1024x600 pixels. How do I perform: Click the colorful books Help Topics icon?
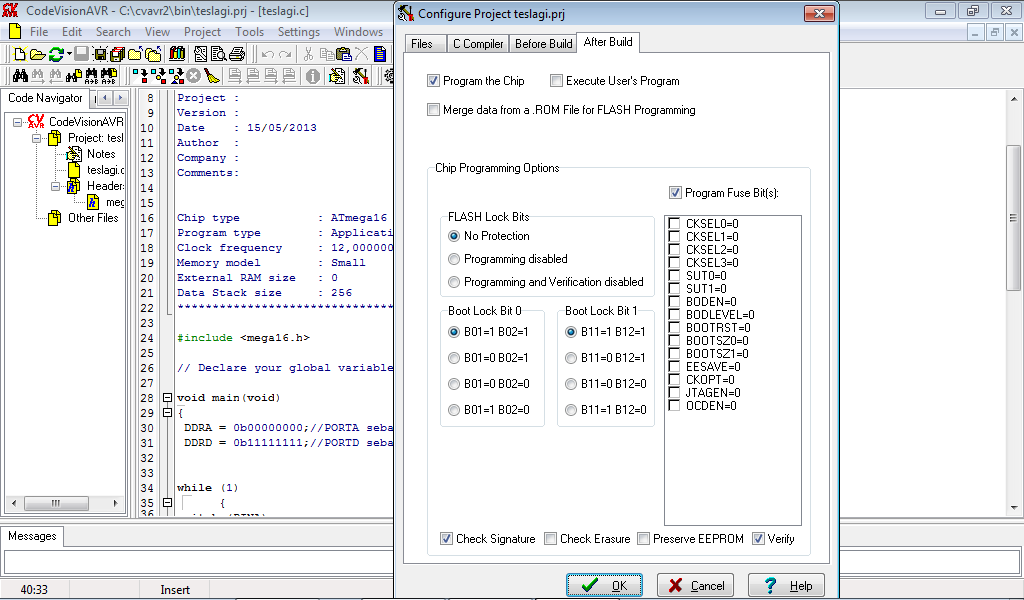(x=177, y=54)
